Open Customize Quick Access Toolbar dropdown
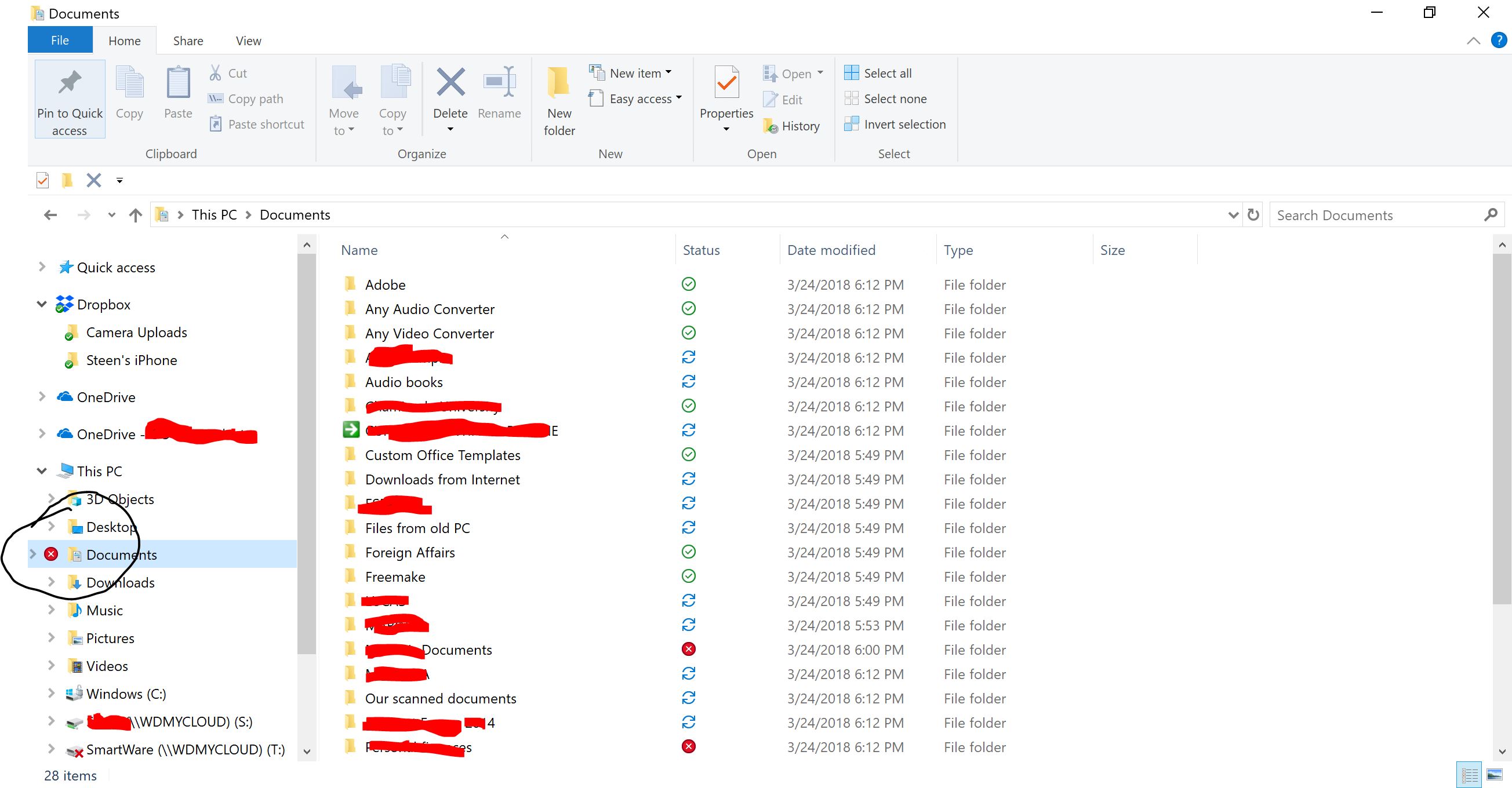Image resolution: width=1512 pixels, height=788 pixels. (x=119, y=181)
